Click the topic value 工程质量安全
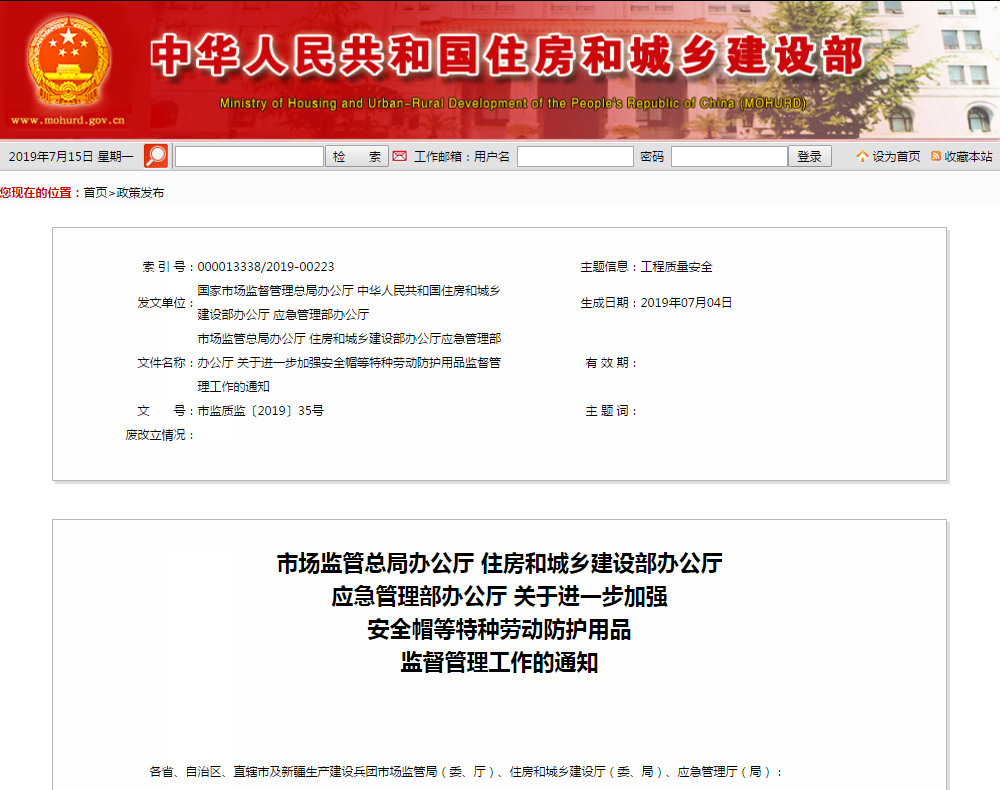The image size is (1000, 790). point(677,267)
